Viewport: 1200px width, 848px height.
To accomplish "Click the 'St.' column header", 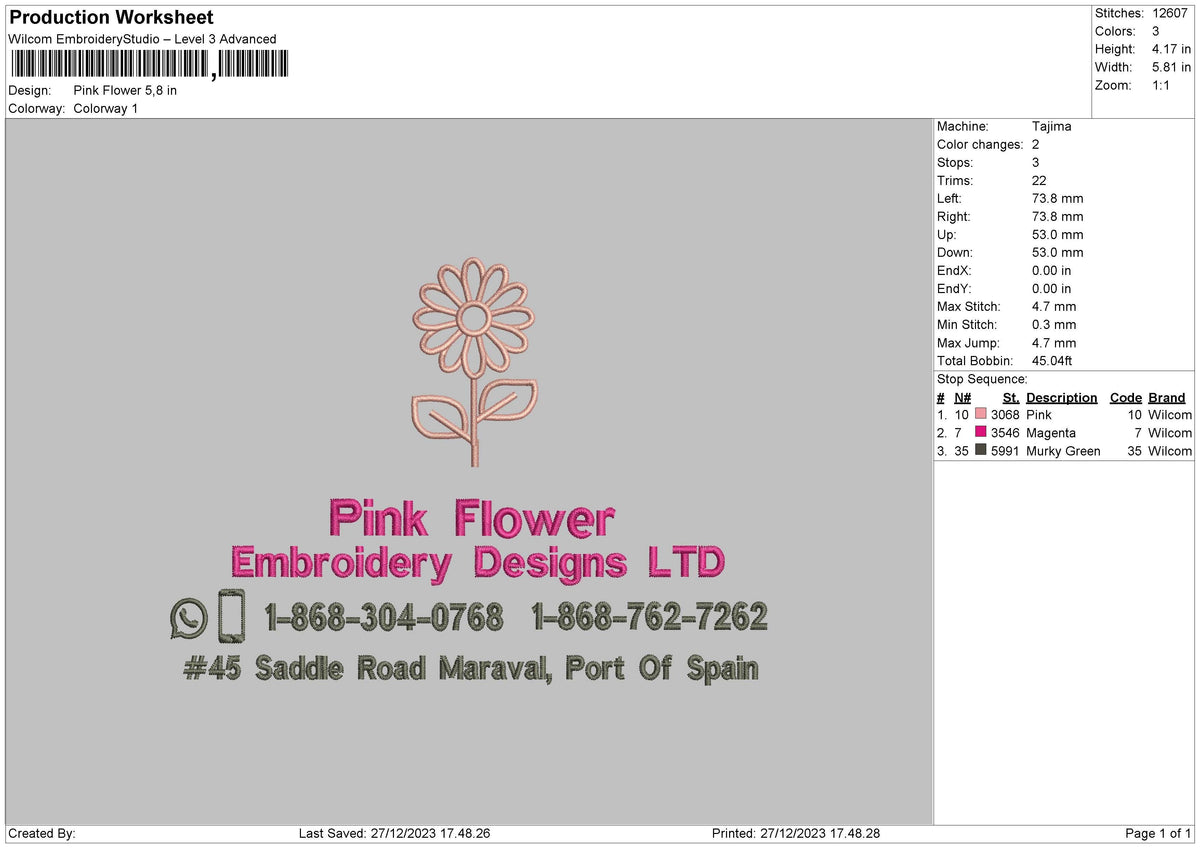I will pyautogui.click(x=1011, y=397).
